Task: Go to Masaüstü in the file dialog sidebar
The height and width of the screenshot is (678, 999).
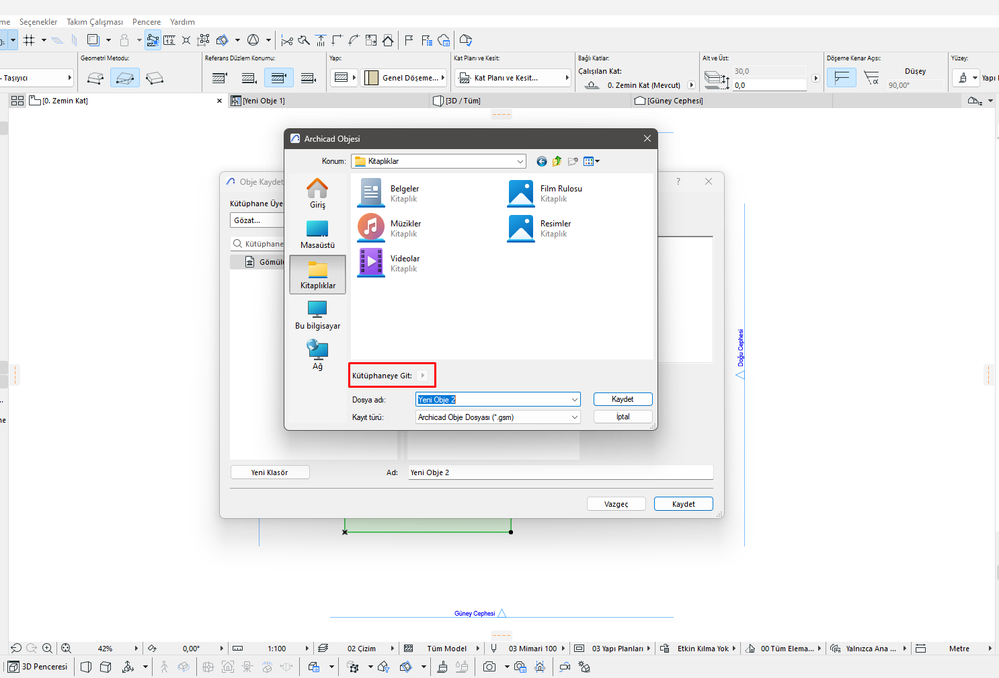Action: [317, 234]
